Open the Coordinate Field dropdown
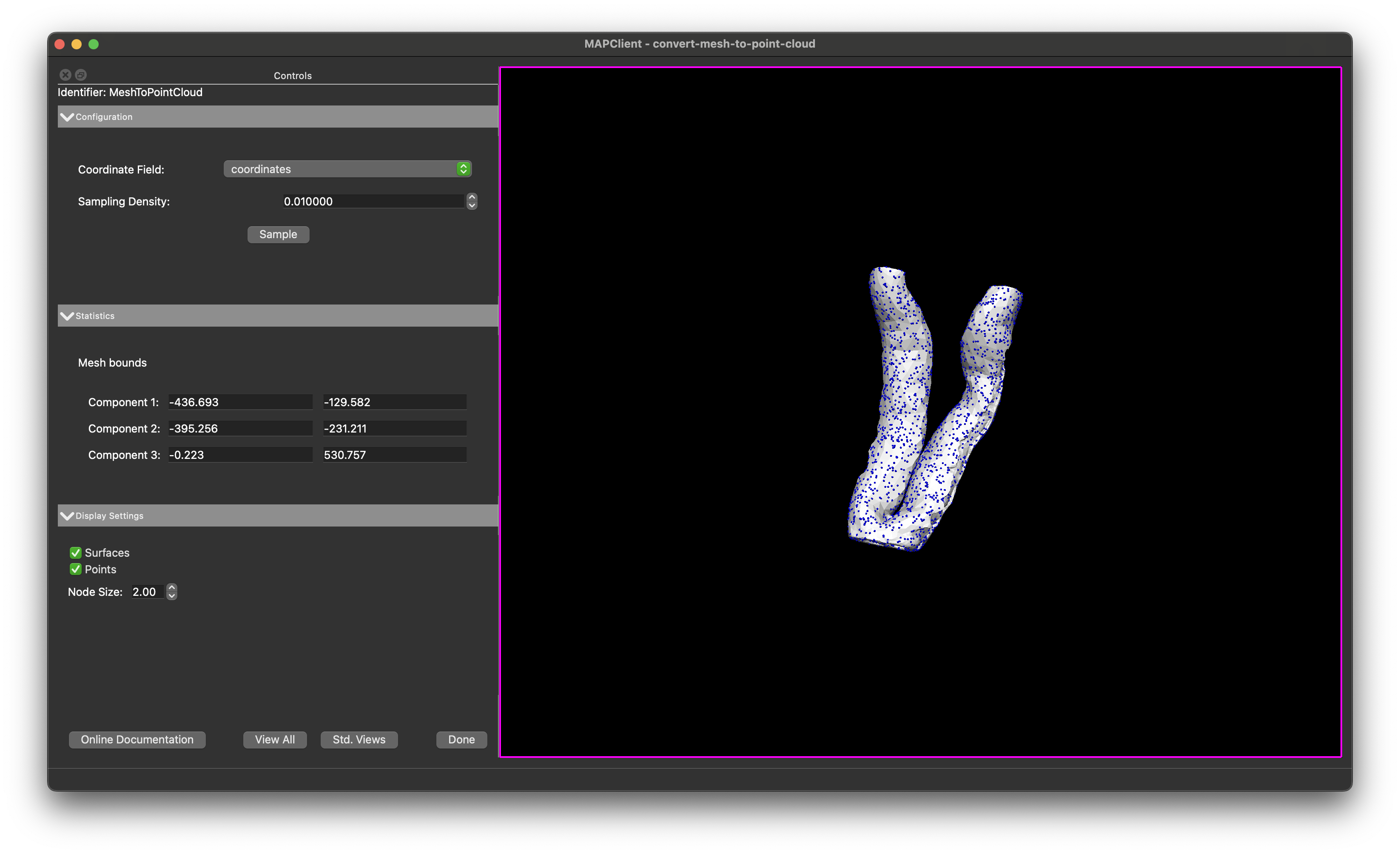 [348, 169]
